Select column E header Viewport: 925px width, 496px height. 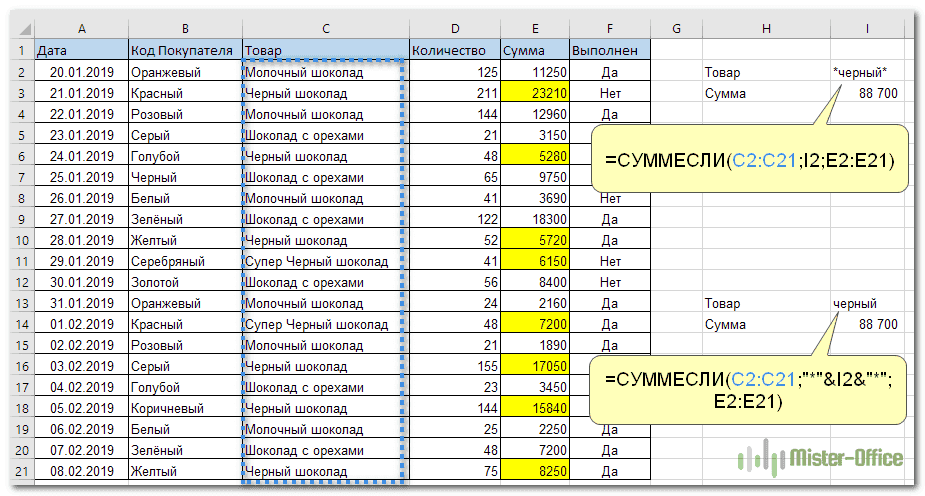click(533, 28)
